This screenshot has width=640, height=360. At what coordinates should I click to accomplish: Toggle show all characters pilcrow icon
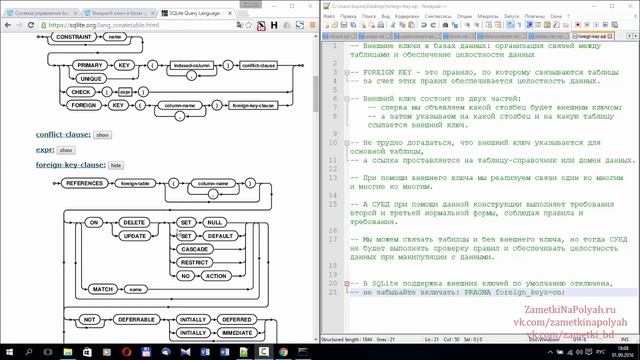(x=519, y=25)
